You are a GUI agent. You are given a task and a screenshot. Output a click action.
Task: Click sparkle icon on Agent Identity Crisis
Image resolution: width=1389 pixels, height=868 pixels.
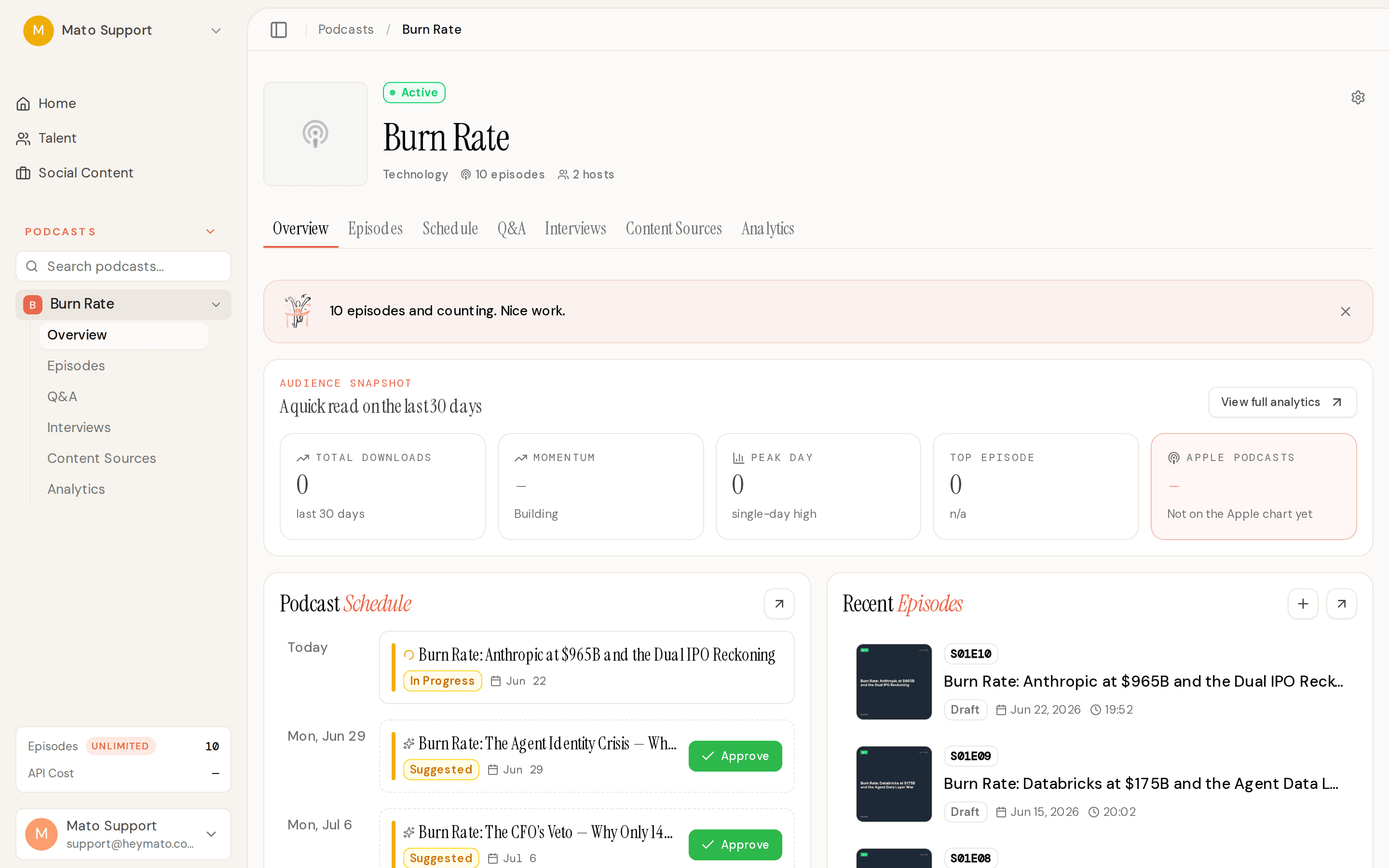click(x=409, y=744)
